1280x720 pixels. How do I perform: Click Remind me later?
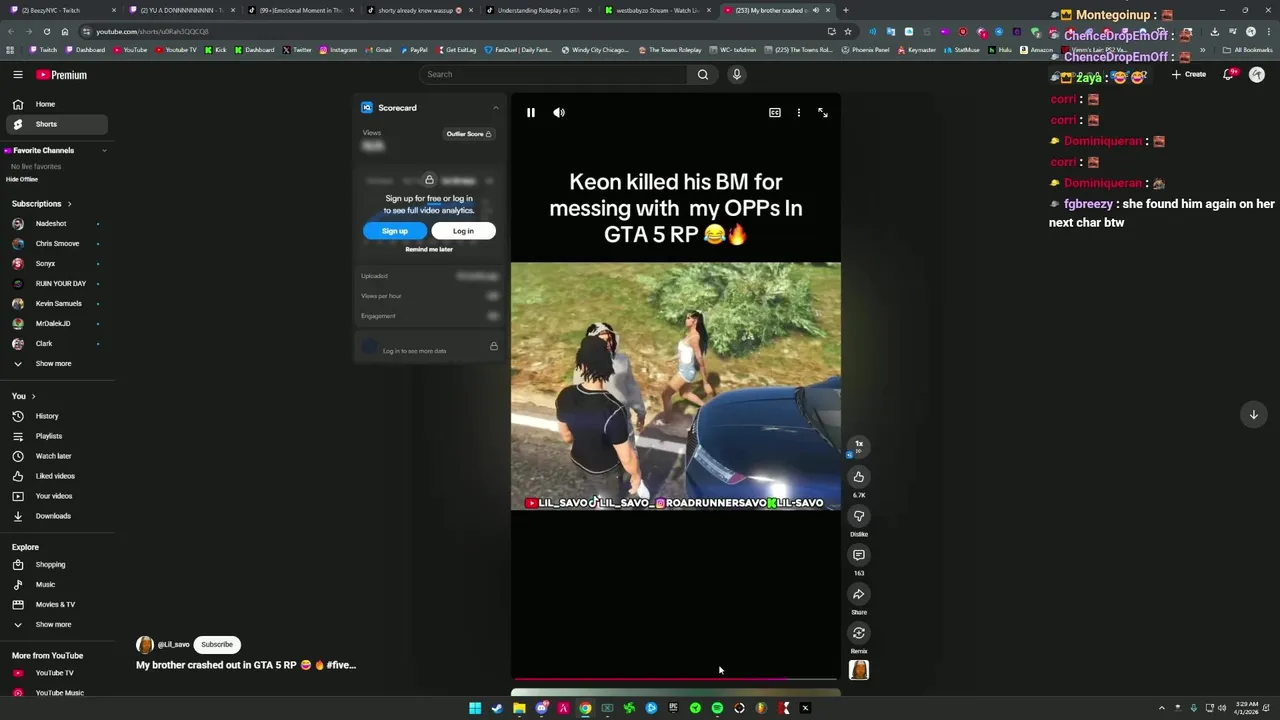pyautogui.click(x=429, y=250)
